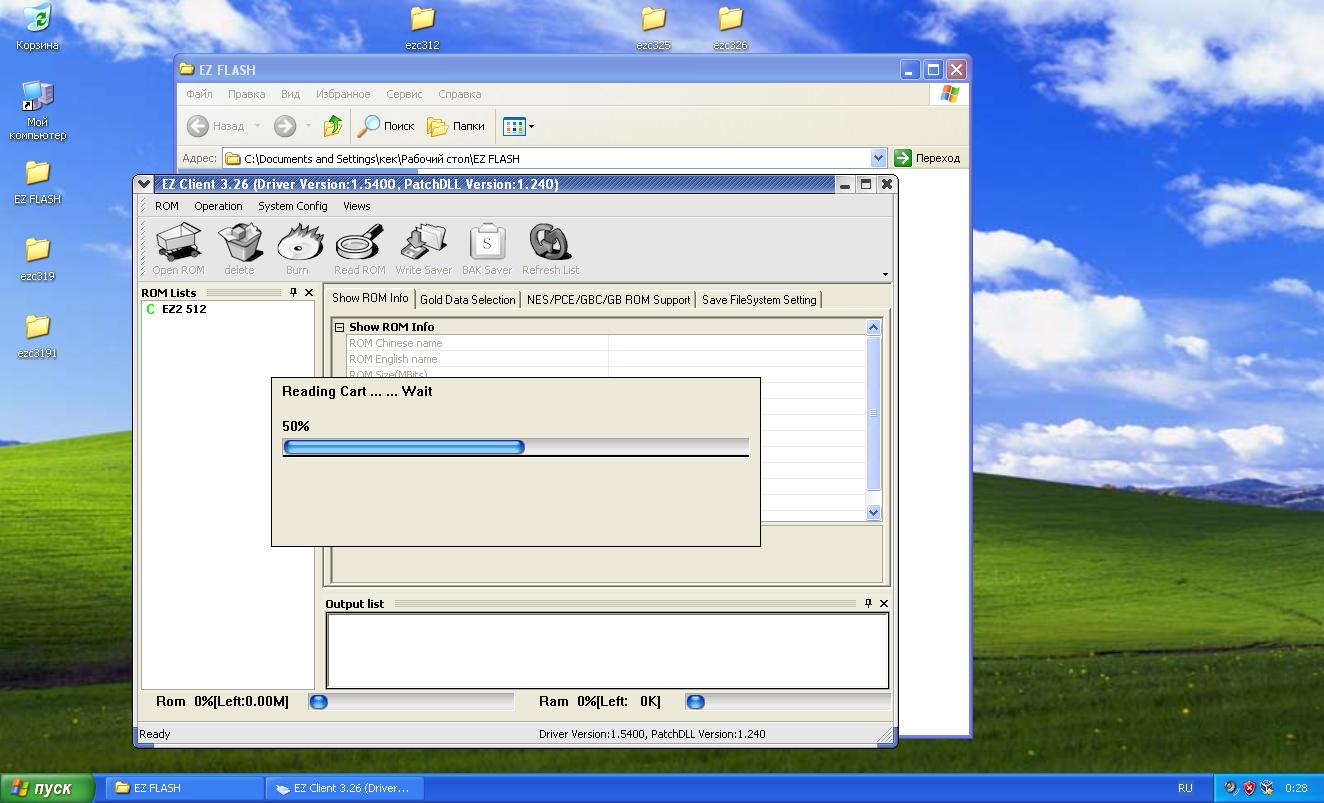
Task: Select the EZ FLASH desktop folder
Action: [37, 172]
